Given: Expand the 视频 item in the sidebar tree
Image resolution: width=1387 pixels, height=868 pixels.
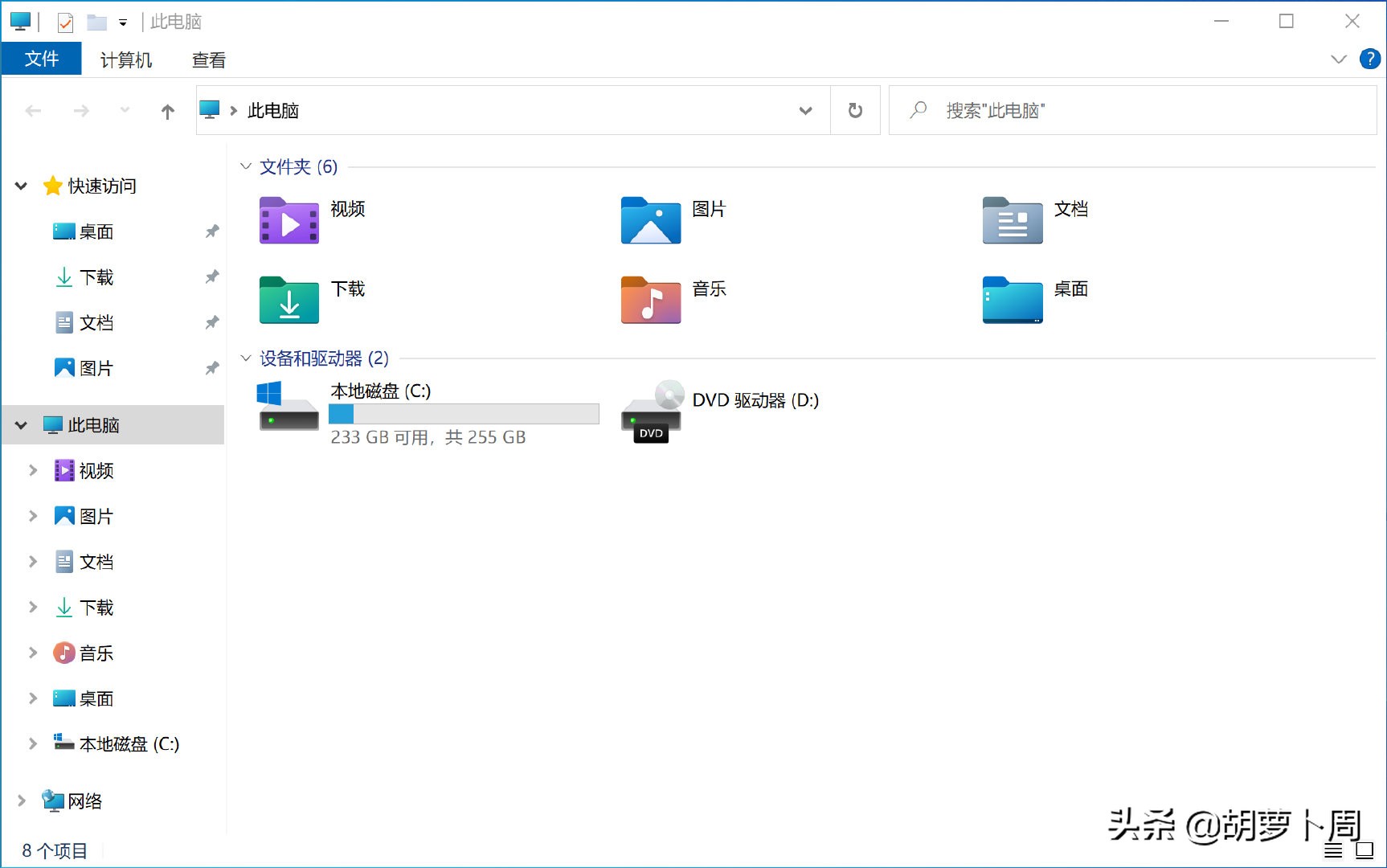Looking at the screenshot, I should pyautogui.click(x=32, y=470).
